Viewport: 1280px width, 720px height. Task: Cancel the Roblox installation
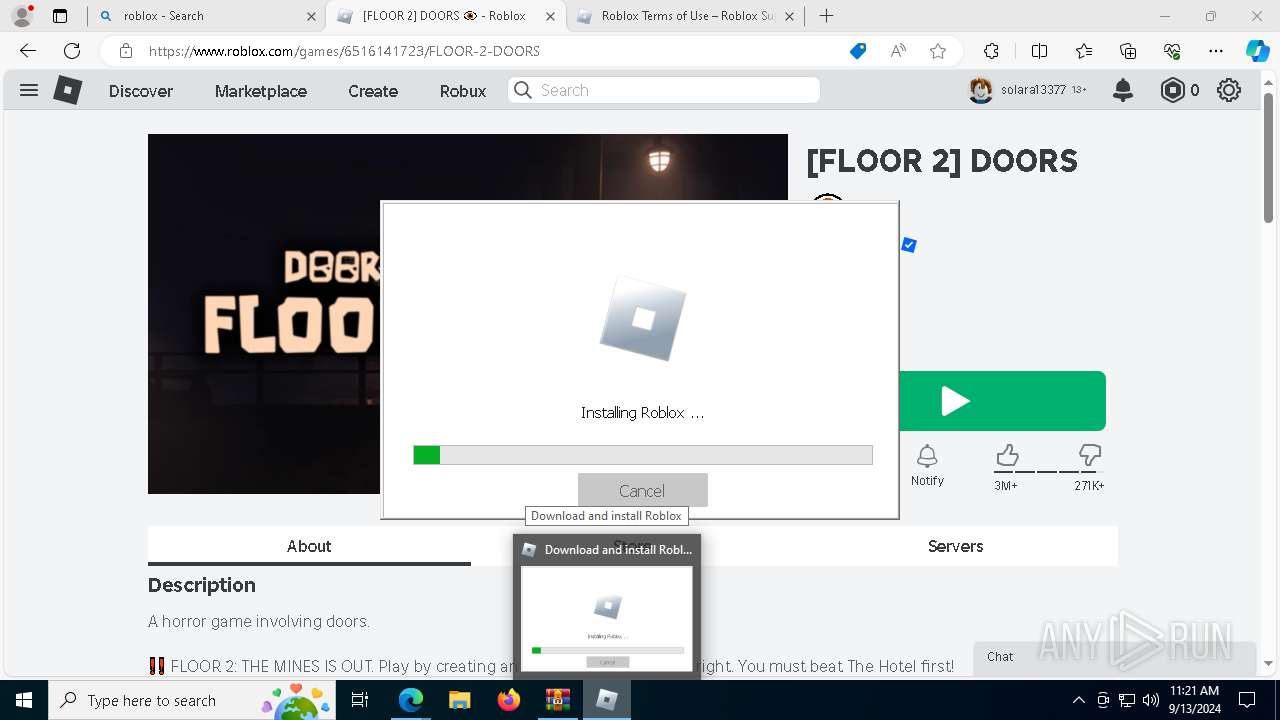tap(642, 490)
